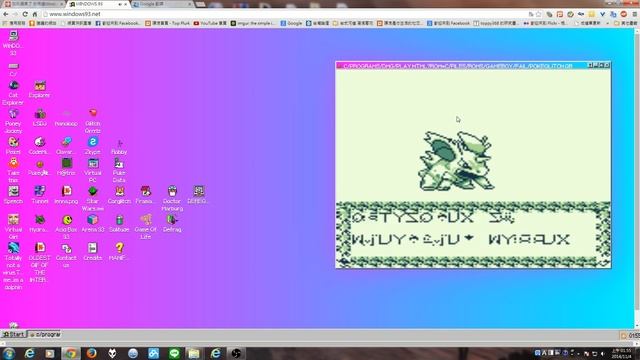The width and height of the screenshot is (640, 360).
Task: Open the Doctor Marburg icon
Action: tap(172, 199)
